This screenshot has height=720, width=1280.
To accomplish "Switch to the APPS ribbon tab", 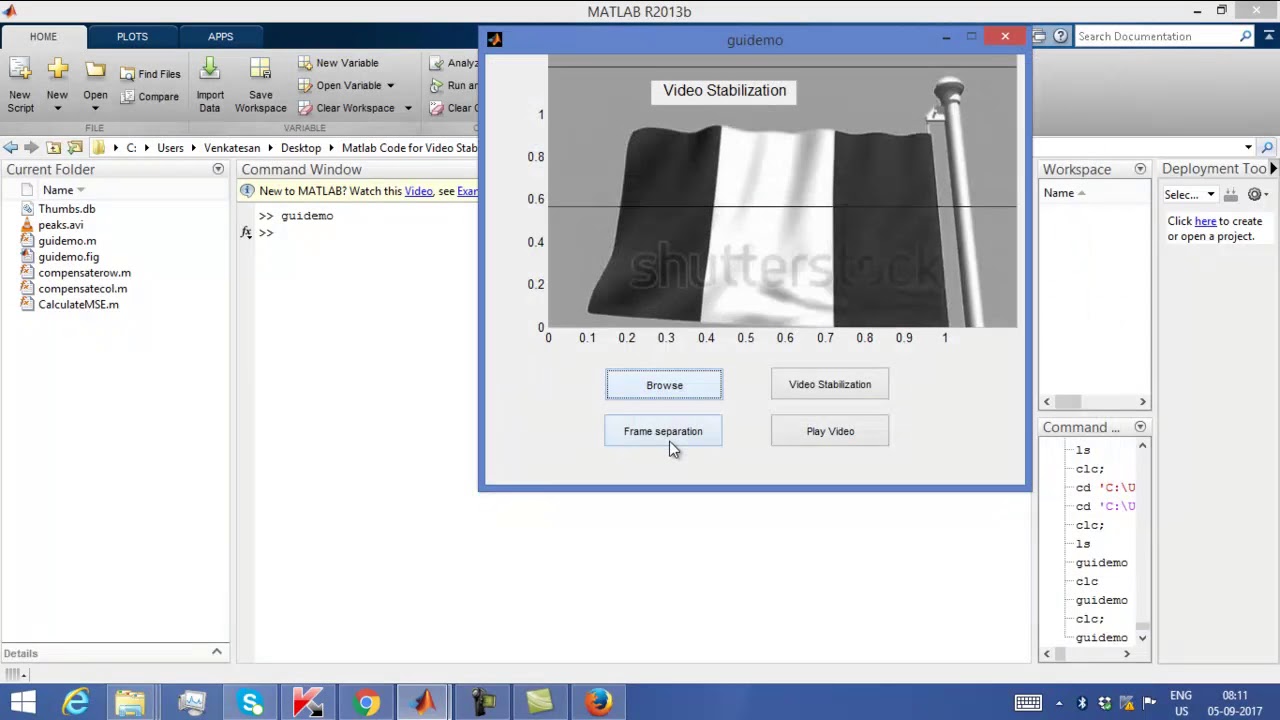I will click(221, 37).
